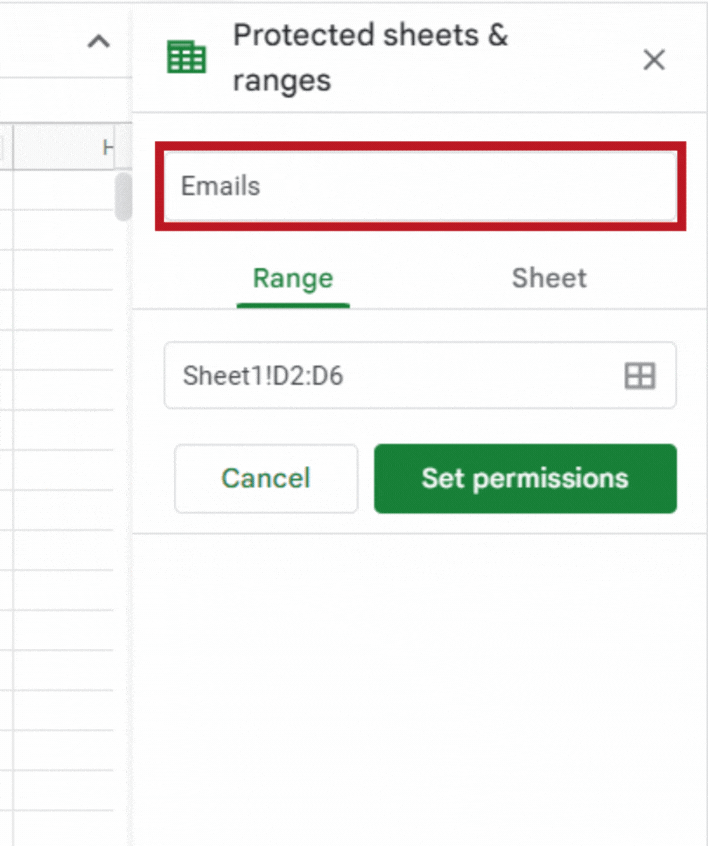Collapse the toolbar using the up chevron

(97, 41)
